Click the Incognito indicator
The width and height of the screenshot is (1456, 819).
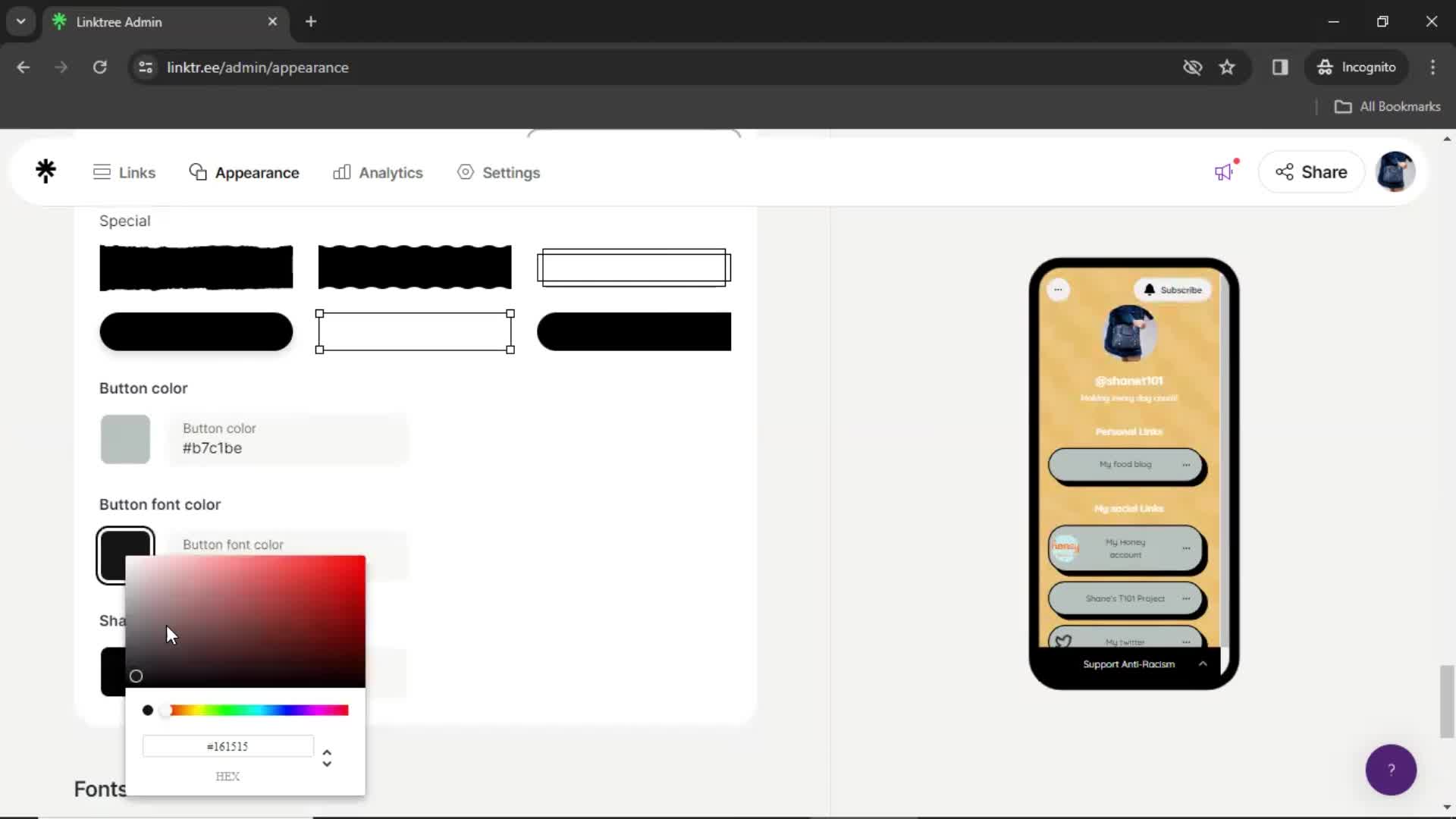pos(1357,67)
